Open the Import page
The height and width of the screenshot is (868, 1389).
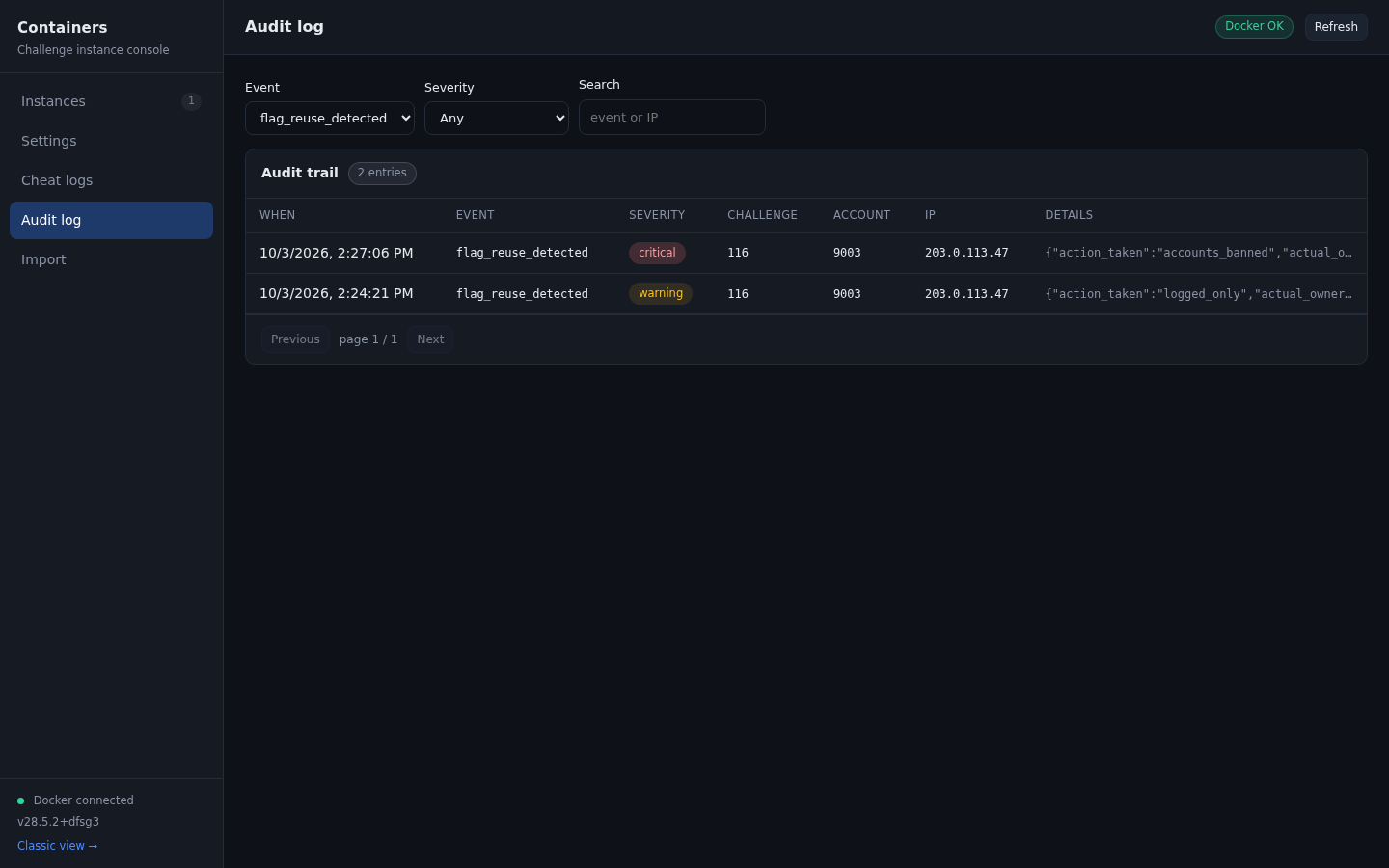[x=111, y=259]
